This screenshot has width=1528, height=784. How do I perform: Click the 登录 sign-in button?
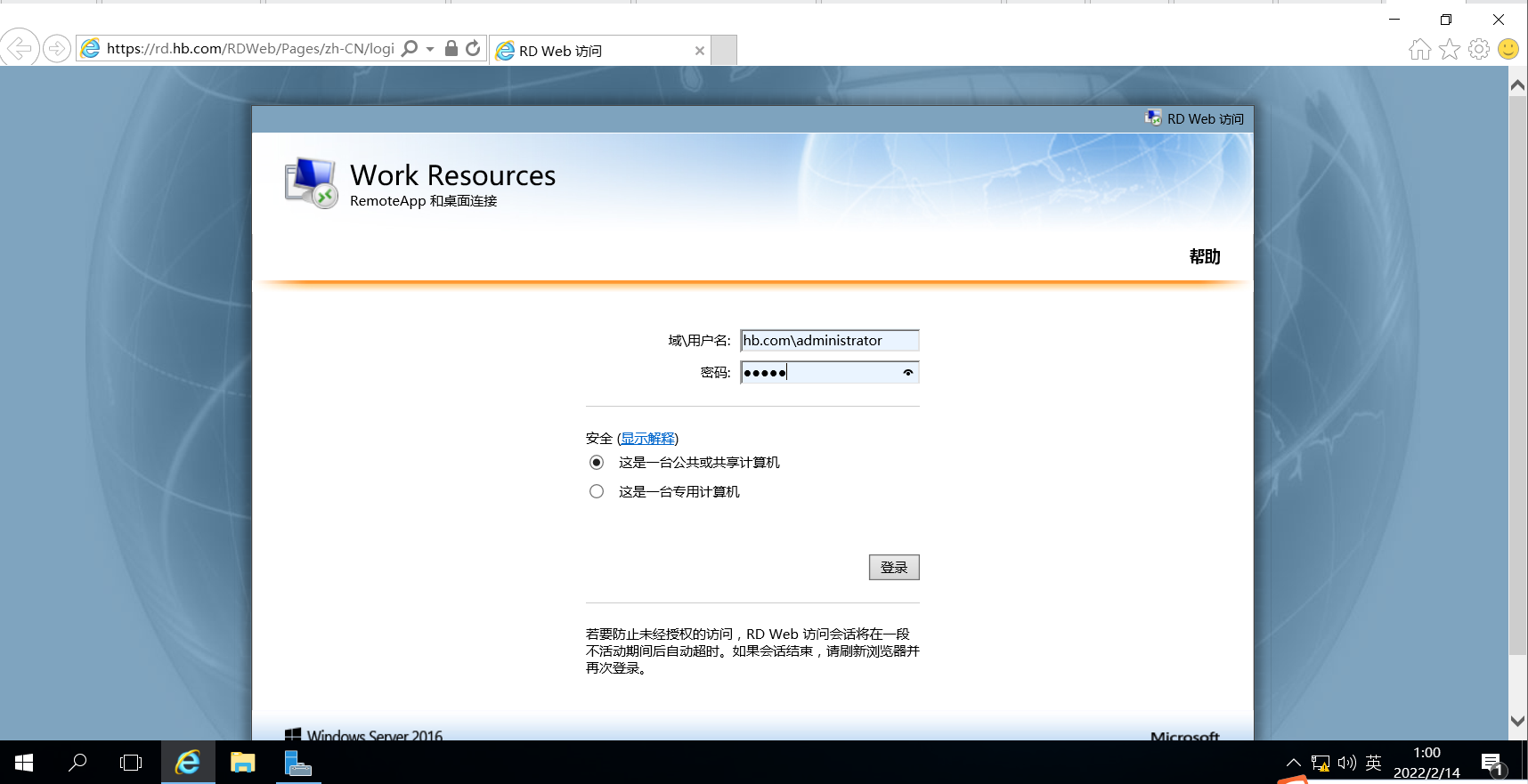(894, 568)
